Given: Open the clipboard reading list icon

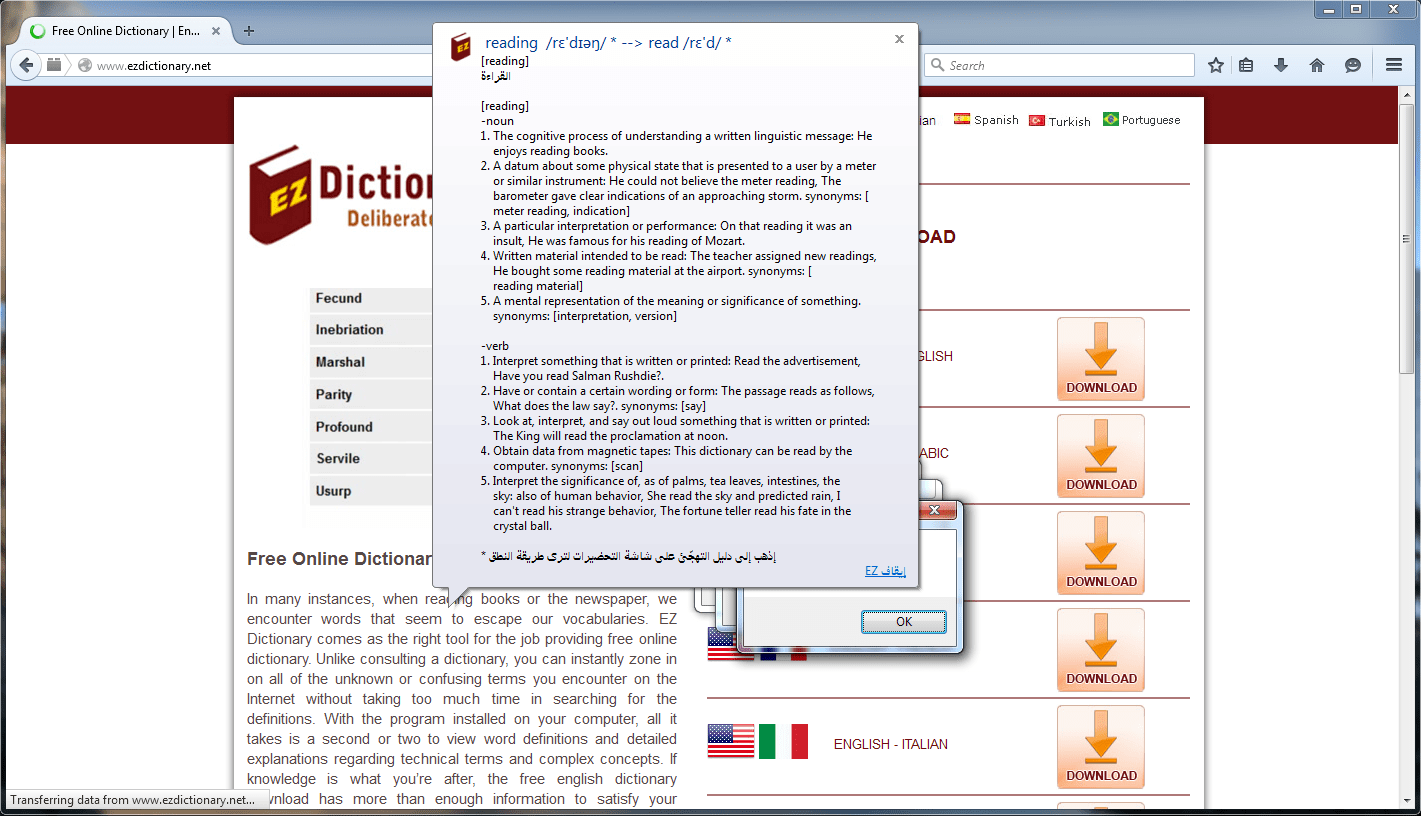Looking at the screenshot, I should (x=1247, y=64).
